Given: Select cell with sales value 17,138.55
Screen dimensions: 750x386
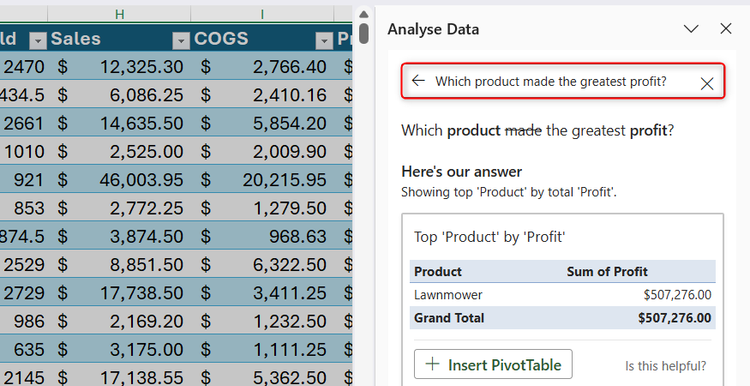Looking at the screenshot, I should click(119, 375).
